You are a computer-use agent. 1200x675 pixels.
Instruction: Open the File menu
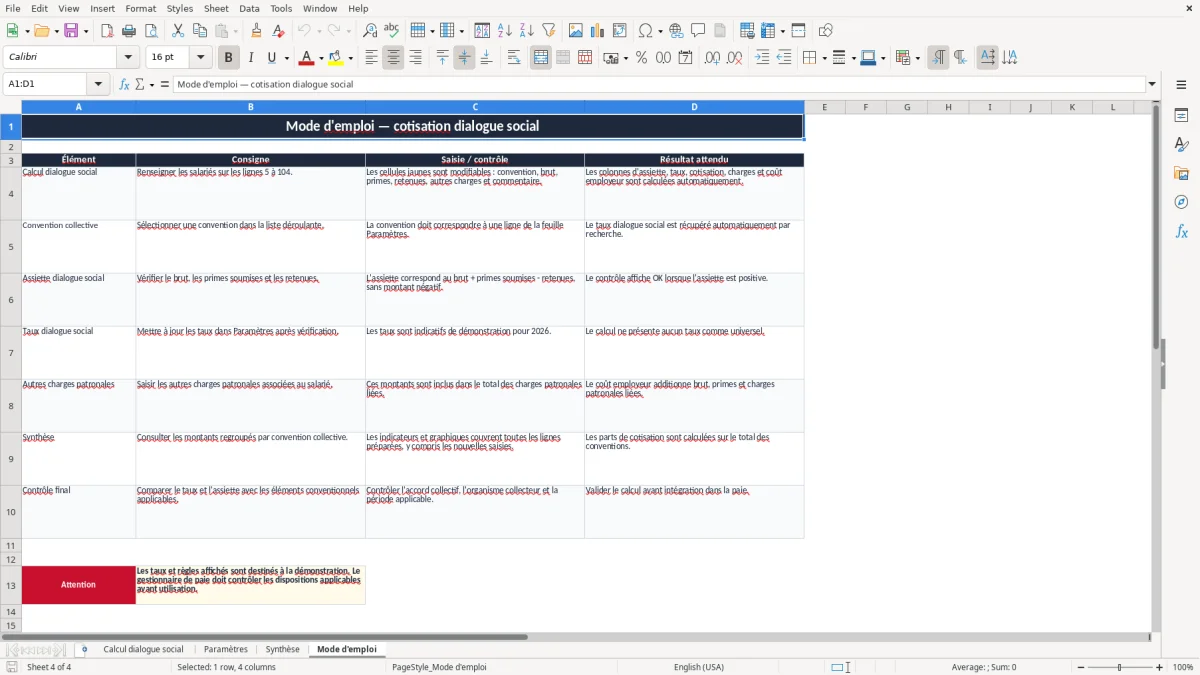point(13,8)
